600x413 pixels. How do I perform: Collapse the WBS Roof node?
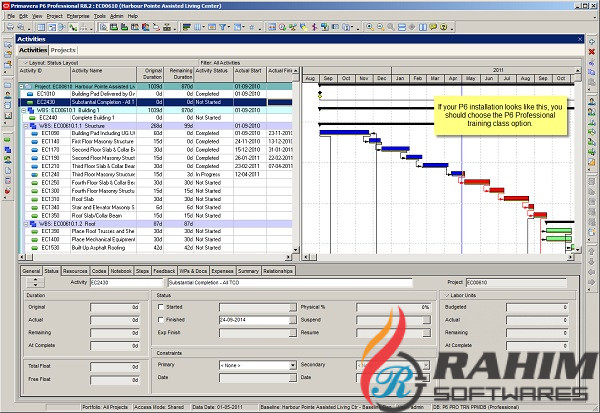(x=26, y=224)
